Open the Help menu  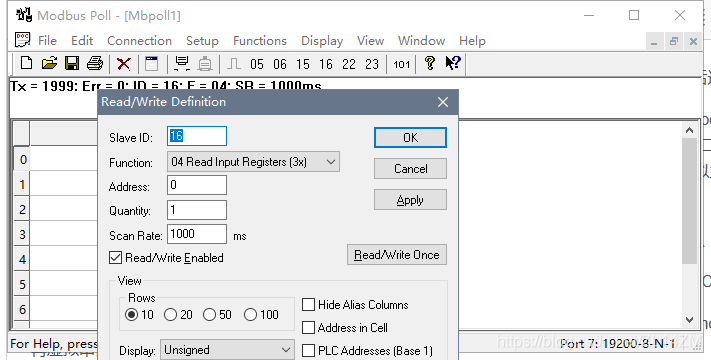(x=472, y=41)
